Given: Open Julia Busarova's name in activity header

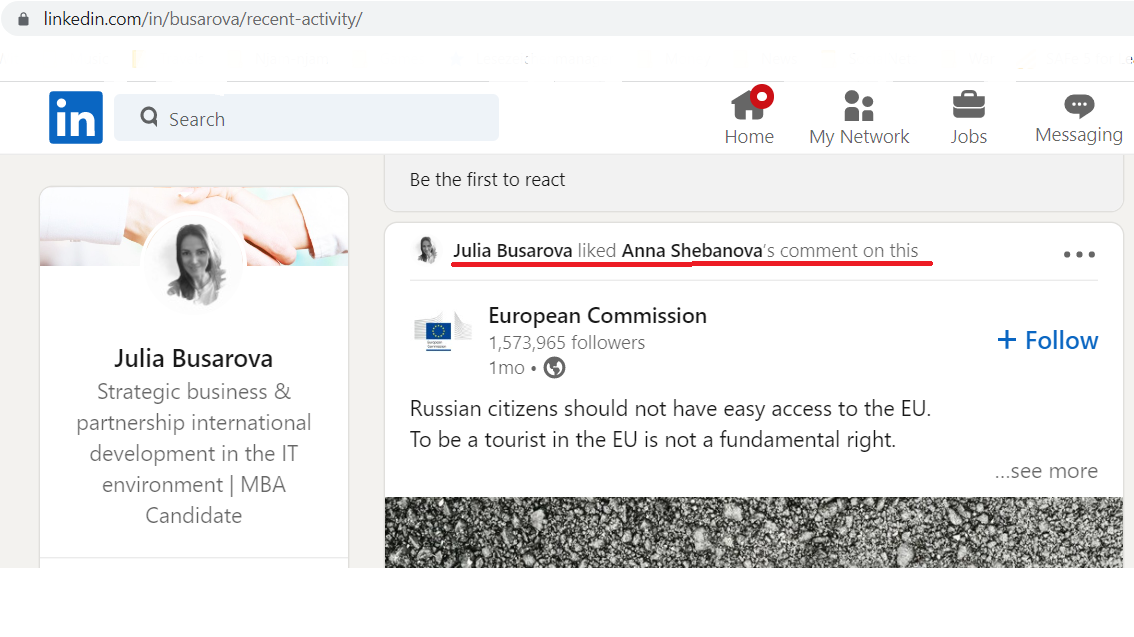Looking at the screenshot, I should 513,250.
